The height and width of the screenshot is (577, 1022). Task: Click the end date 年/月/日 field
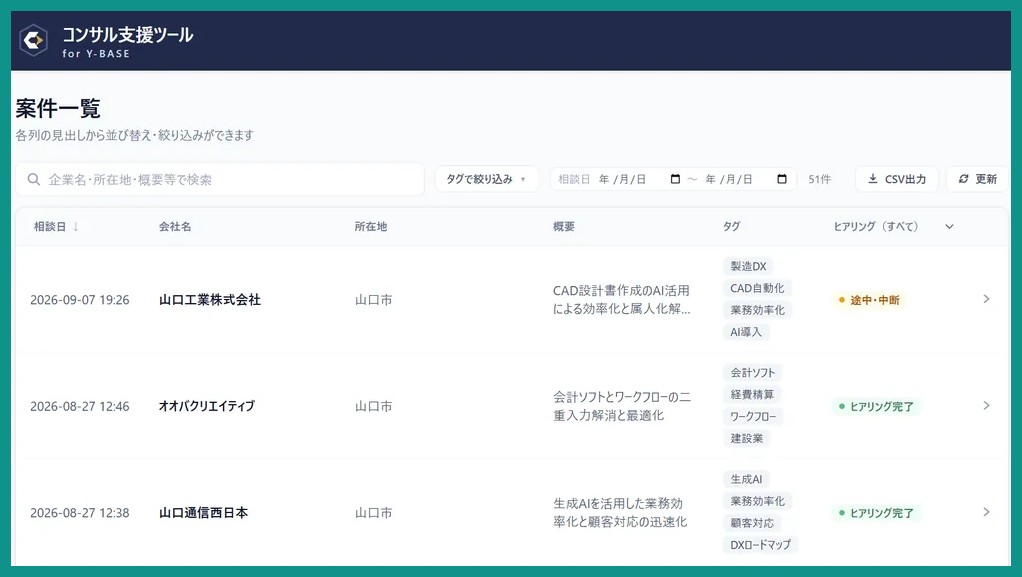tap(729, 179)
